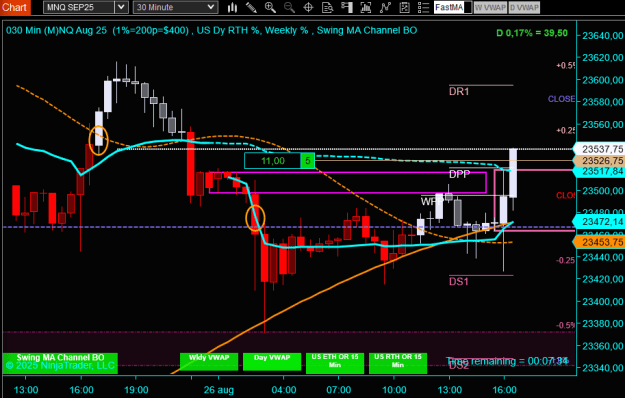
Task: Click the 26 aug date axis label
Action: coord(219,390)
